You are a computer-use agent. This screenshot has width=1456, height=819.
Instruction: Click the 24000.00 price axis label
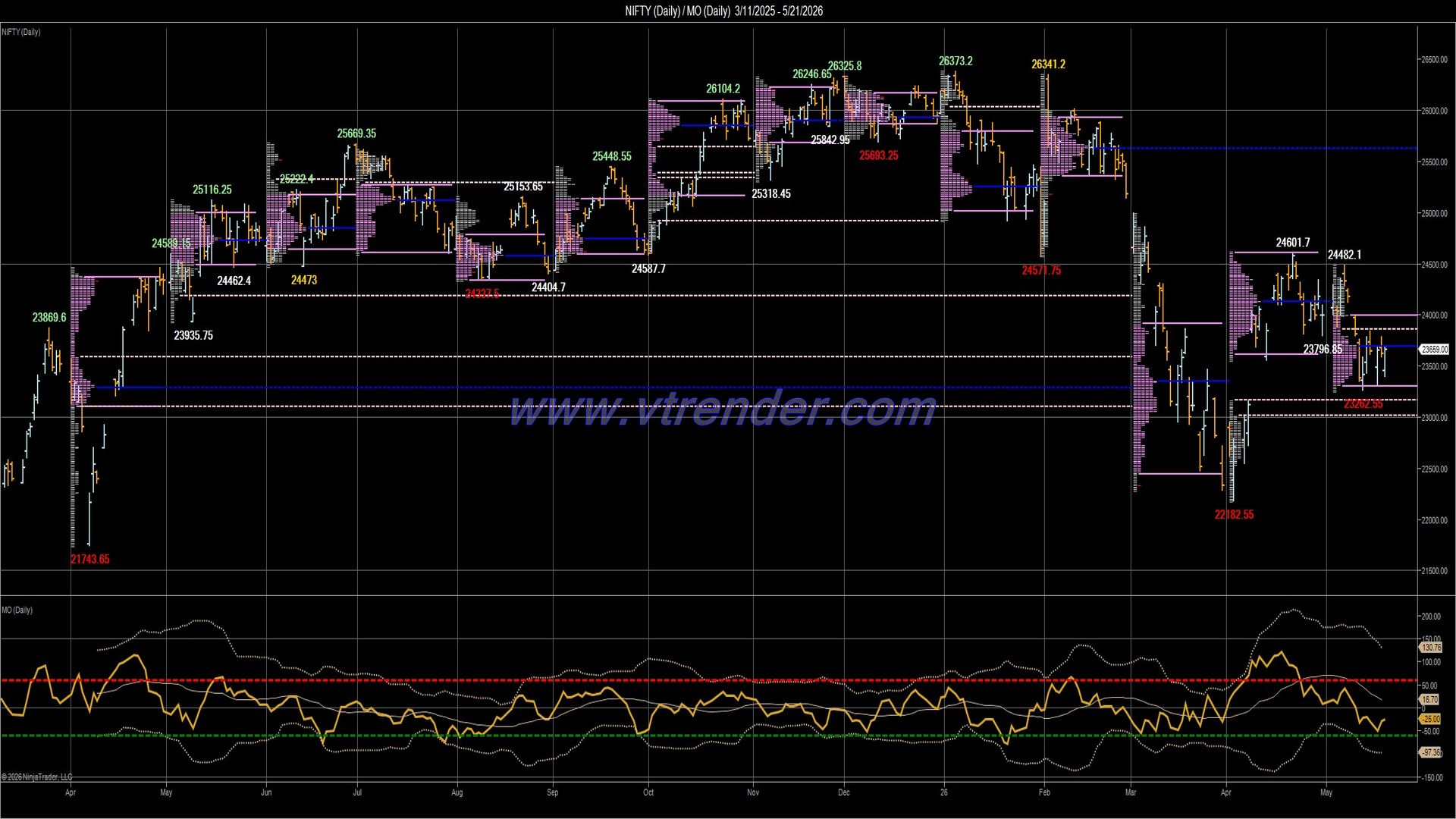pyautogui.click(x=1434, y=315)
